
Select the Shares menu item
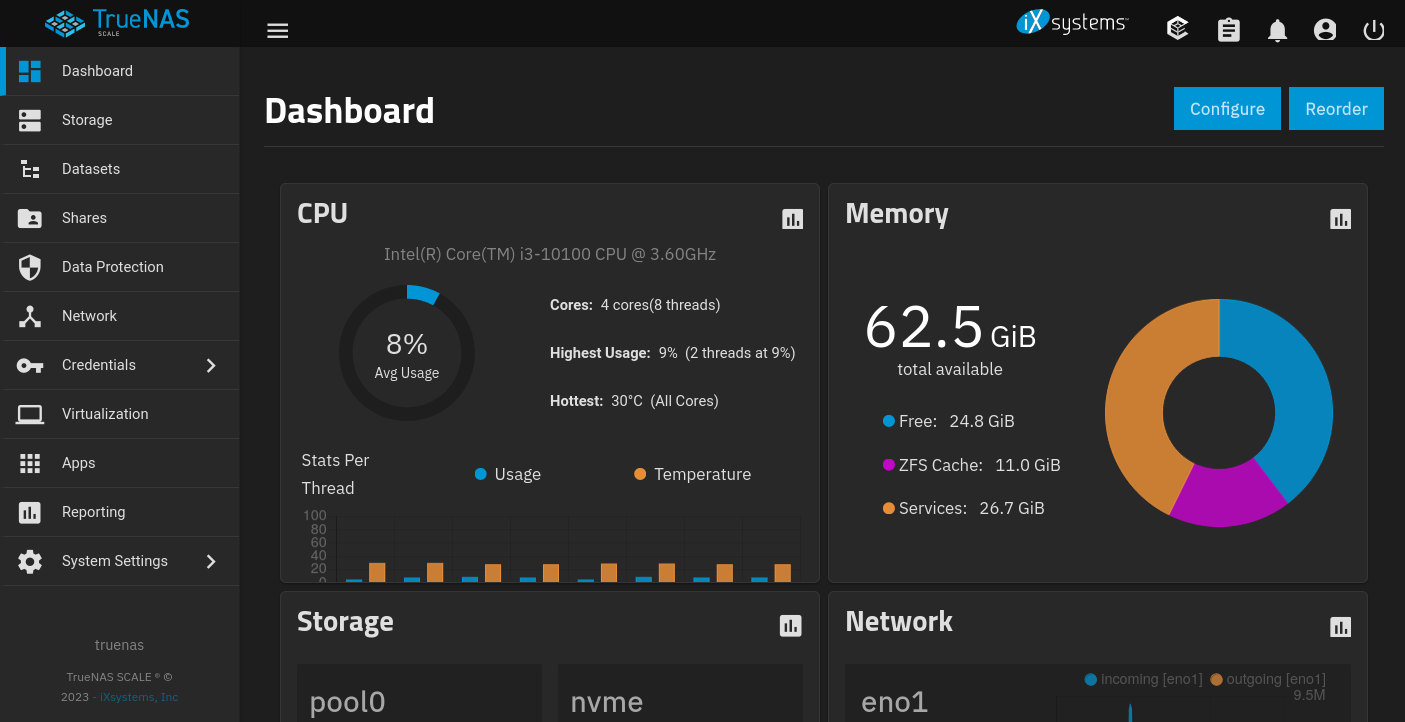point(120,218)
